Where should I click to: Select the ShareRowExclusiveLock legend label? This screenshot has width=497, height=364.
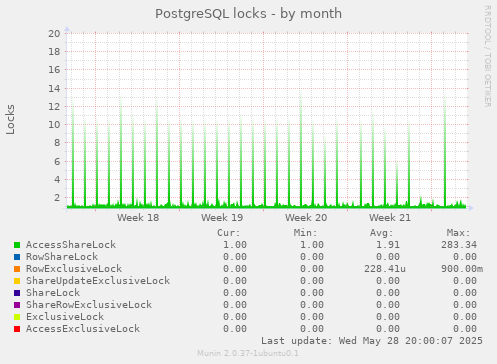89,305
